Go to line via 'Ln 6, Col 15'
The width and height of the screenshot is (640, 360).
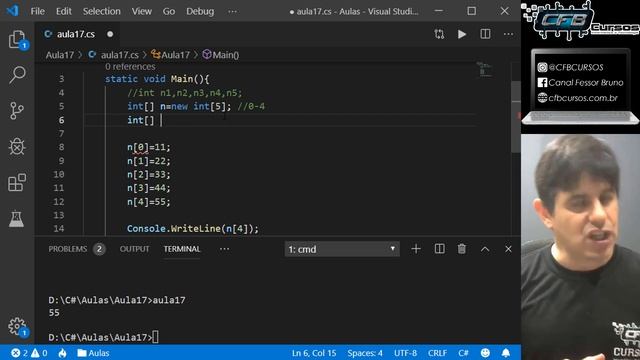314,353
